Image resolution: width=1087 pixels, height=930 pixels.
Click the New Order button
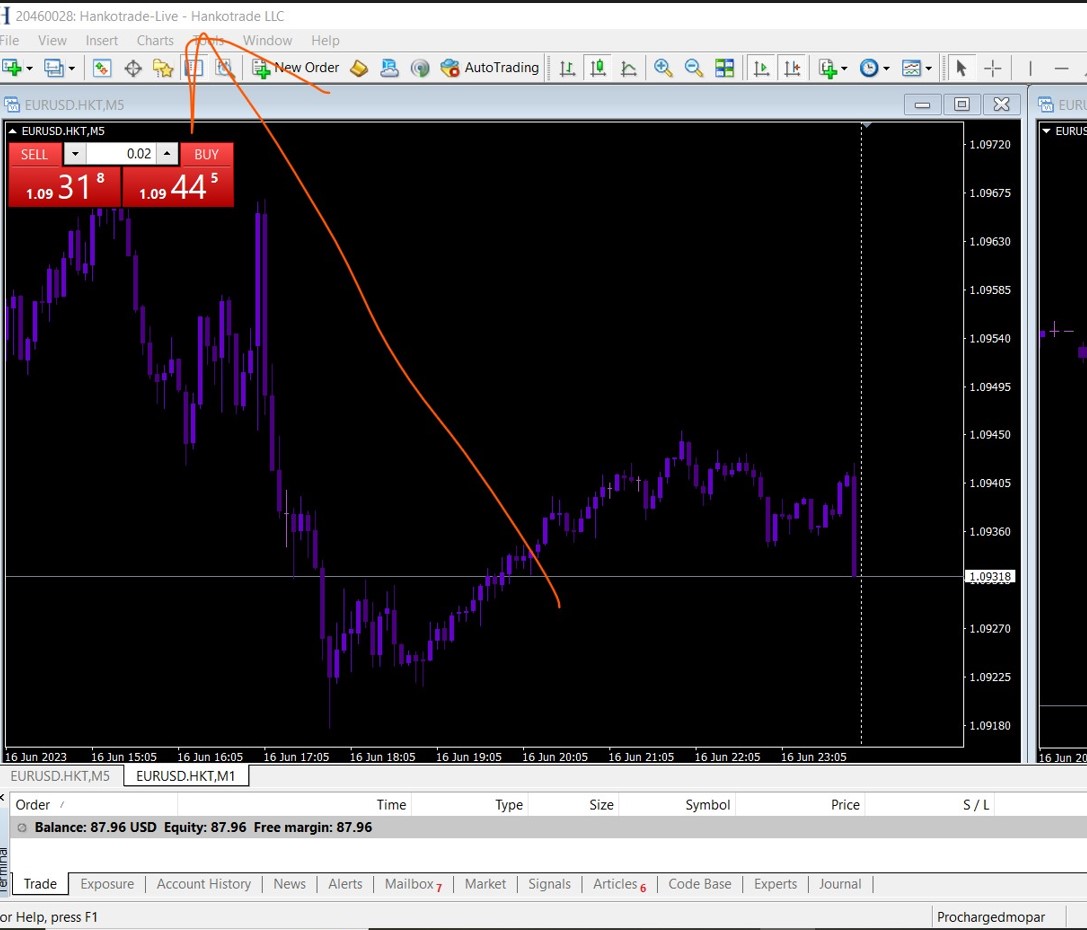(296, 68)
